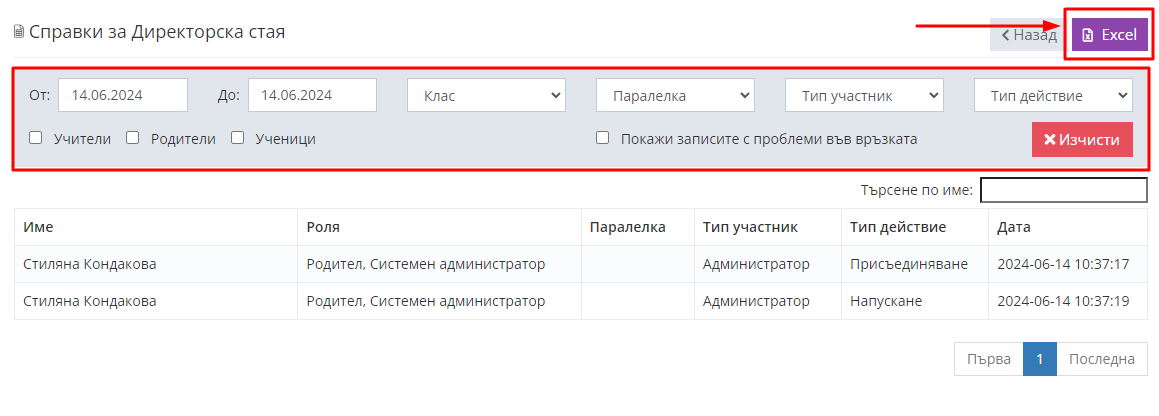Click the От date field

tap(123, 95)
